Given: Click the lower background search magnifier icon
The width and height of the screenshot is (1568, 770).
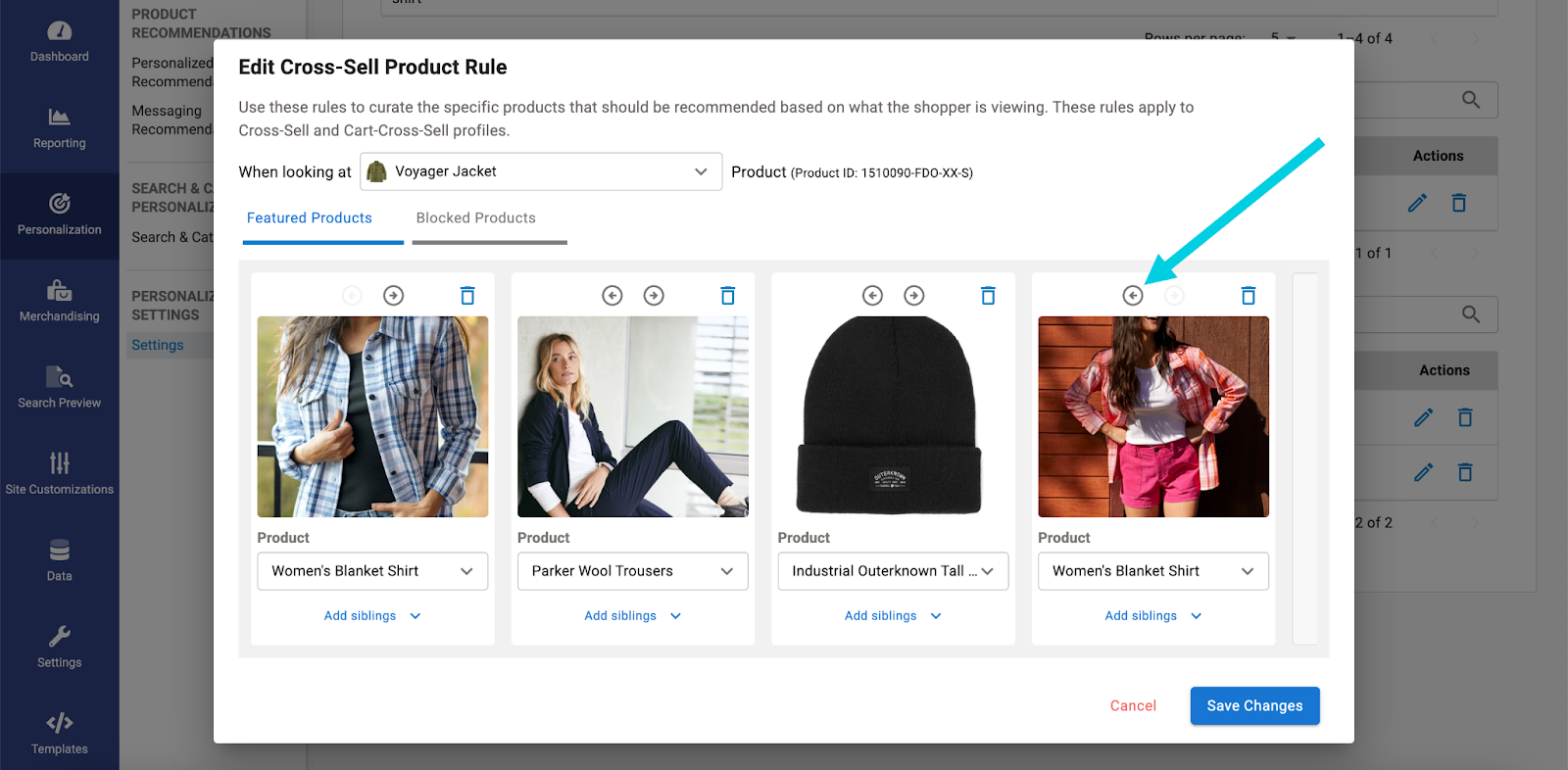Looking at the screenshot, I should [x=1470, y=313].
